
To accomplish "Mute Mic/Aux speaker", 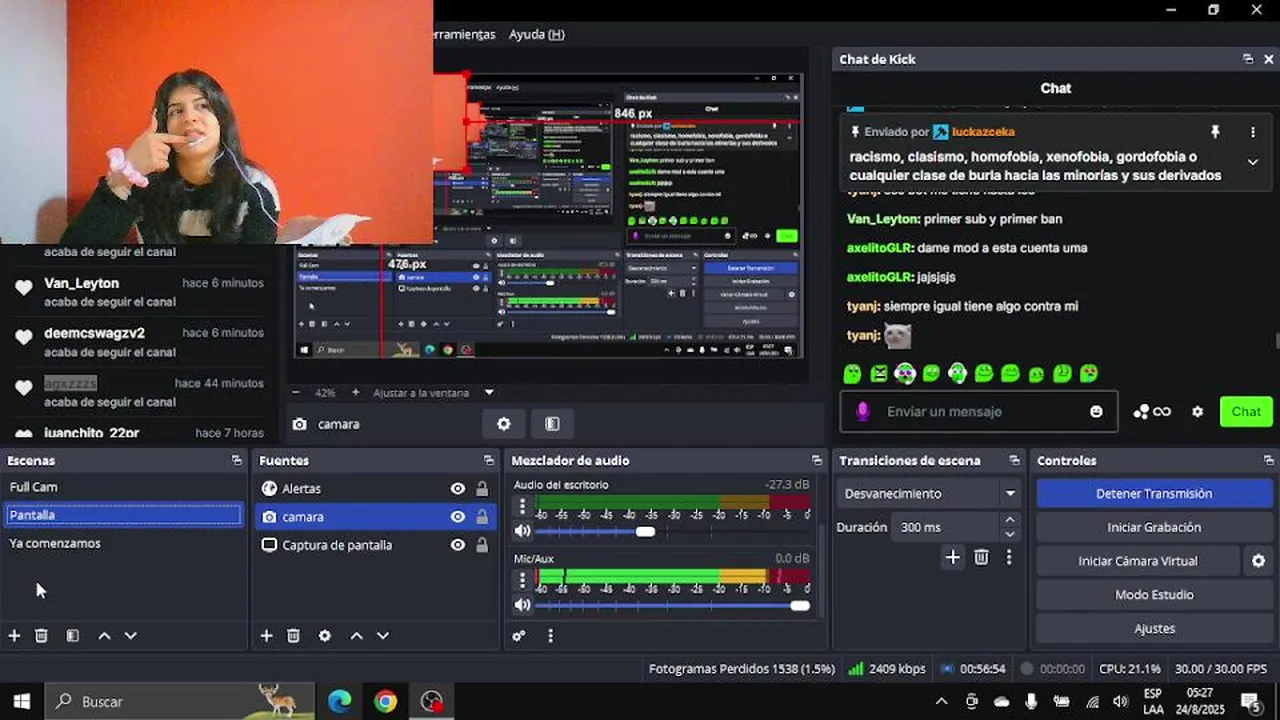I will click(x=522, y=605).
